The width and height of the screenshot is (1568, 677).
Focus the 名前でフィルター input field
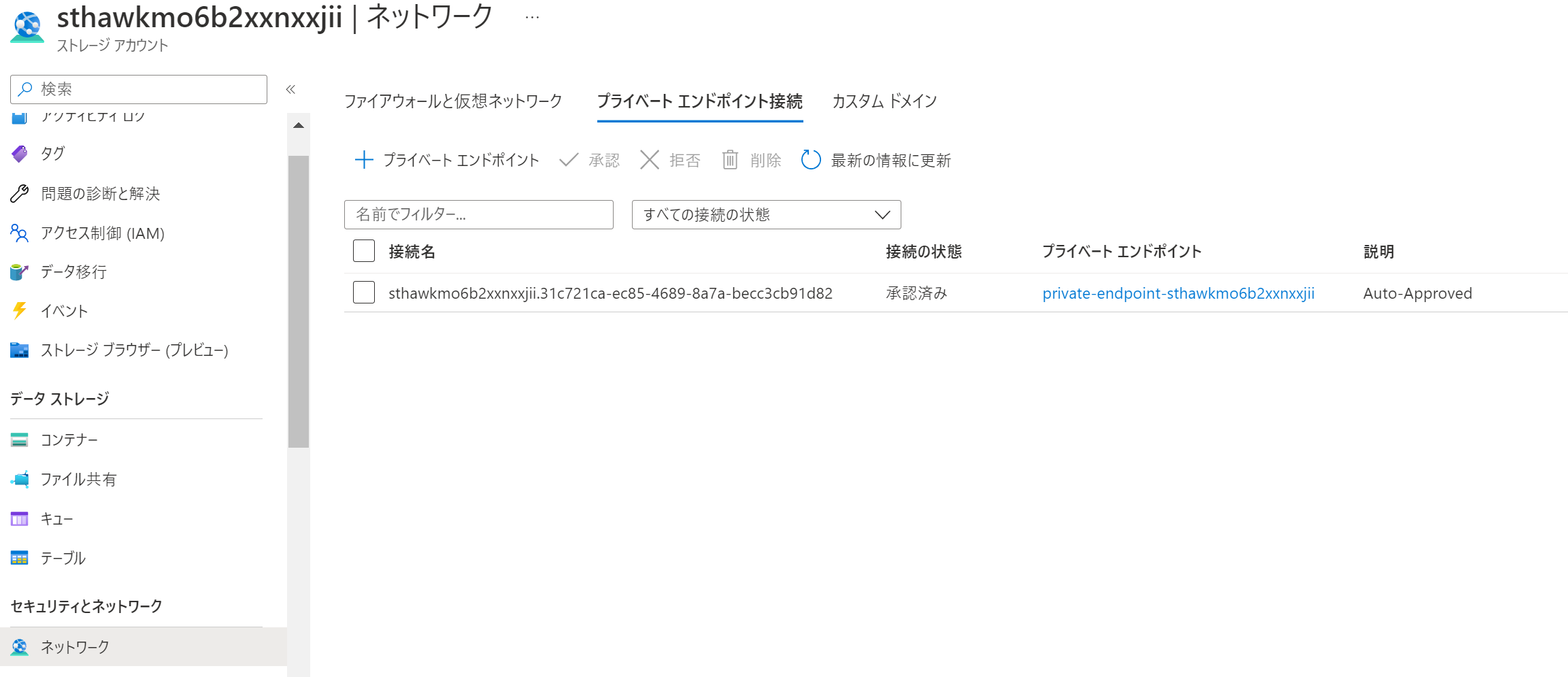tap(479, 214)
